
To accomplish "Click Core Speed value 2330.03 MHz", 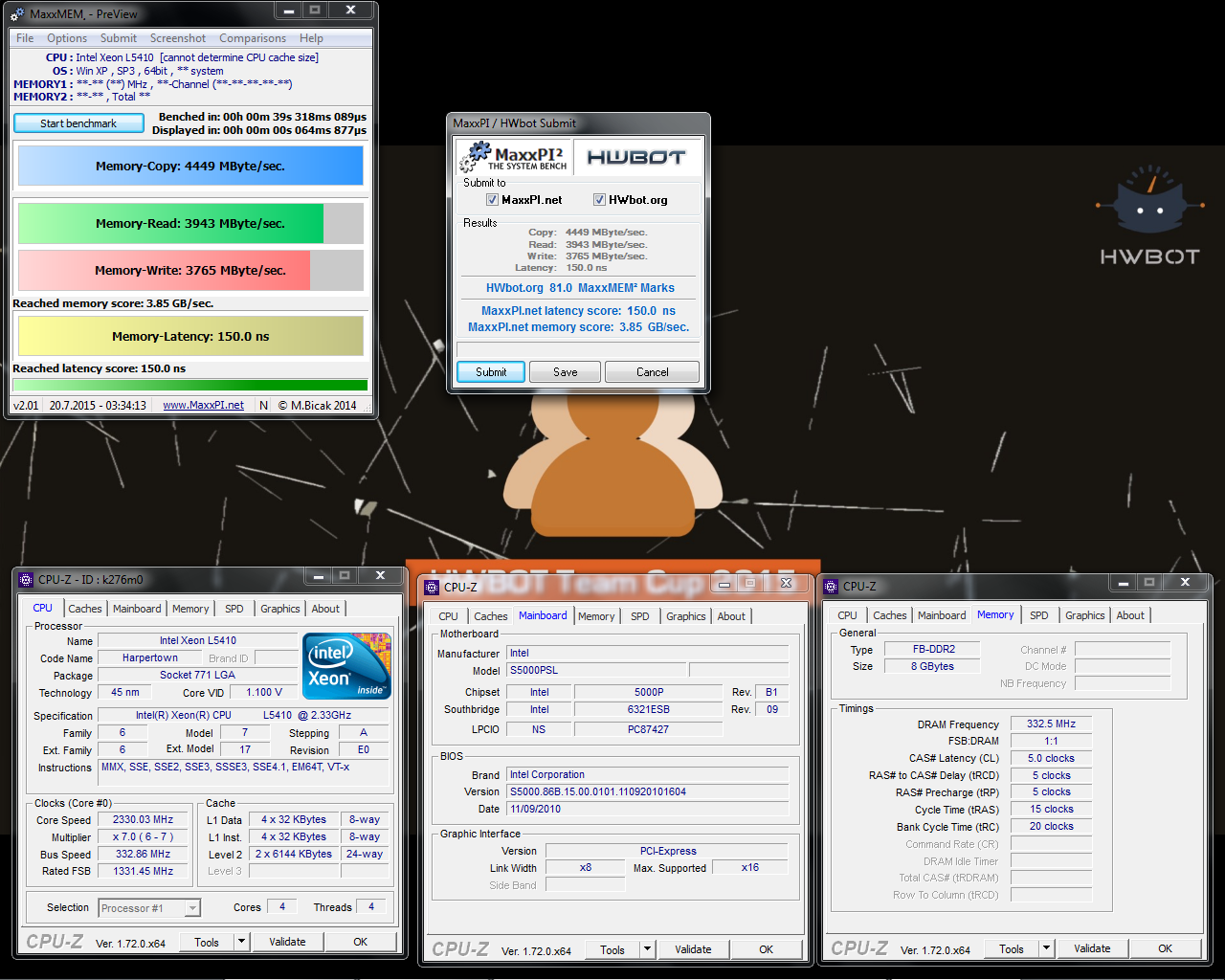I will pyautogui.click(x=143, y=820).
